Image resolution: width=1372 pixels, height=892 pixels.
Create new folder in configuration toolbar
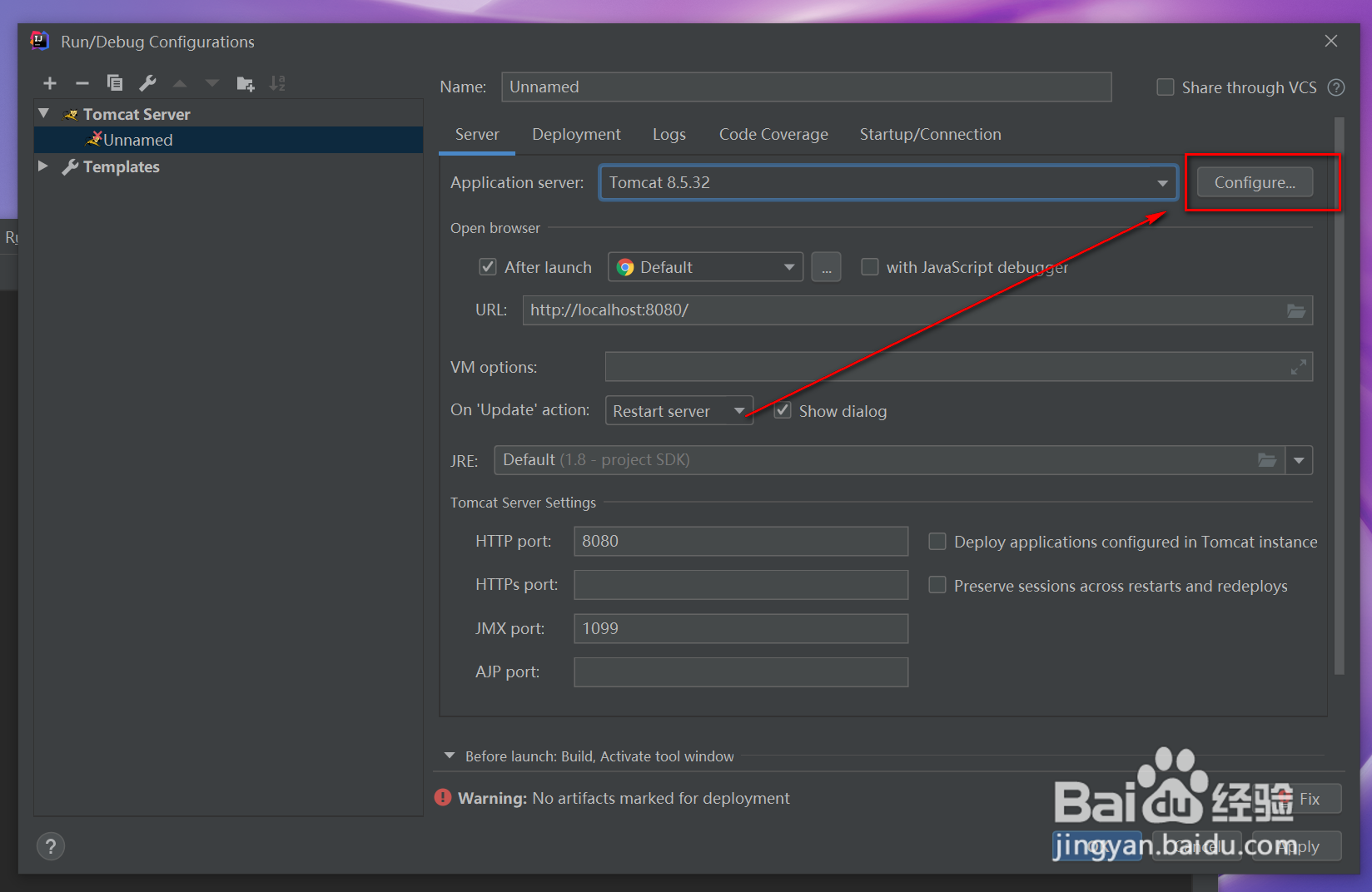[245, 83]
